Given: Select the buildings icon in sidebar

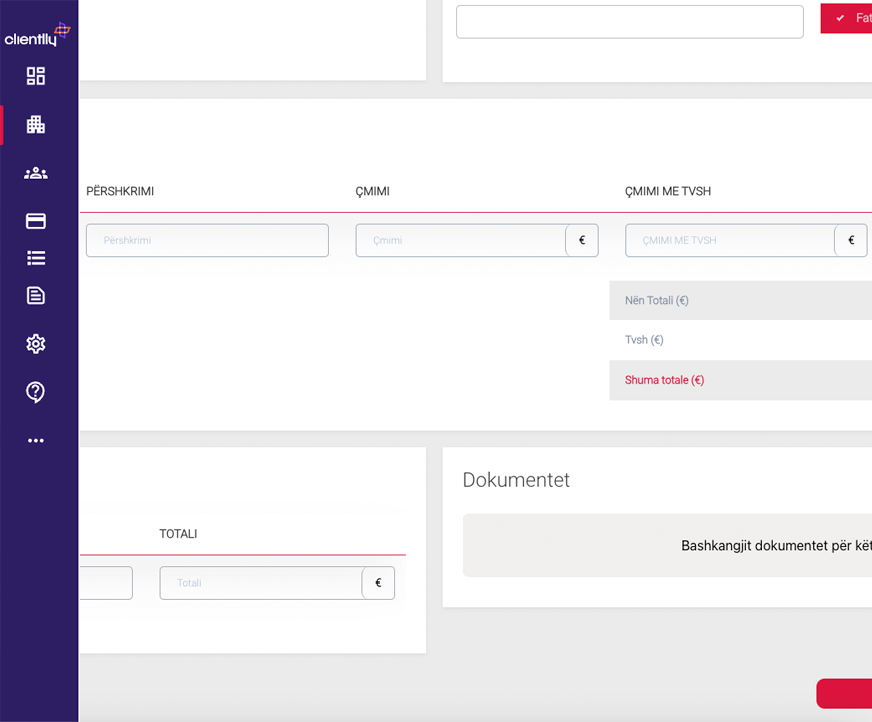Looking at the screenshot, I should (36, 125).
